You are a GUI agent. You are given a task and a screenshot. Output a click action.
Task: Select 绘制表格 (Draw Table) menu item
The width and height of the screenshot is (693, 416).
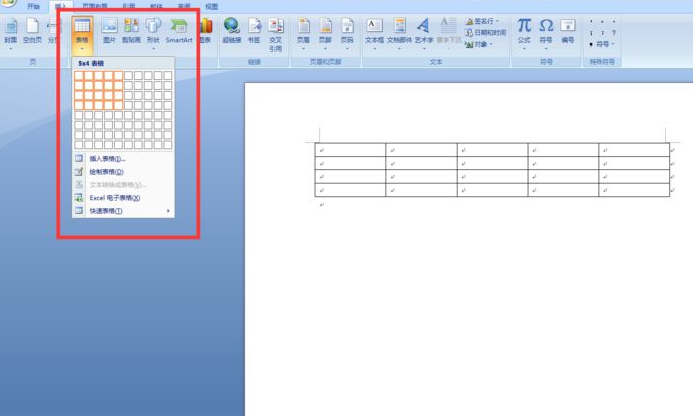coord(106,172)
